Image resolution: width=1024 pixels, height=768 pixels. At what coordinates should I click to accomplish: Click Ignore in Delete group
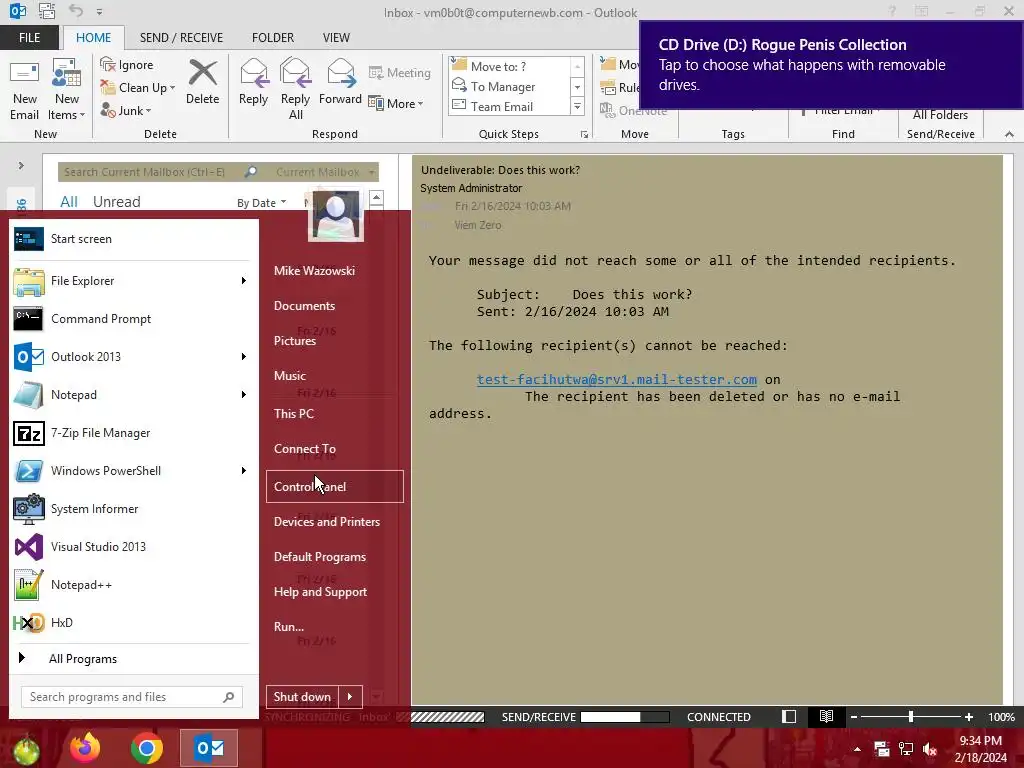coord(127,65)
